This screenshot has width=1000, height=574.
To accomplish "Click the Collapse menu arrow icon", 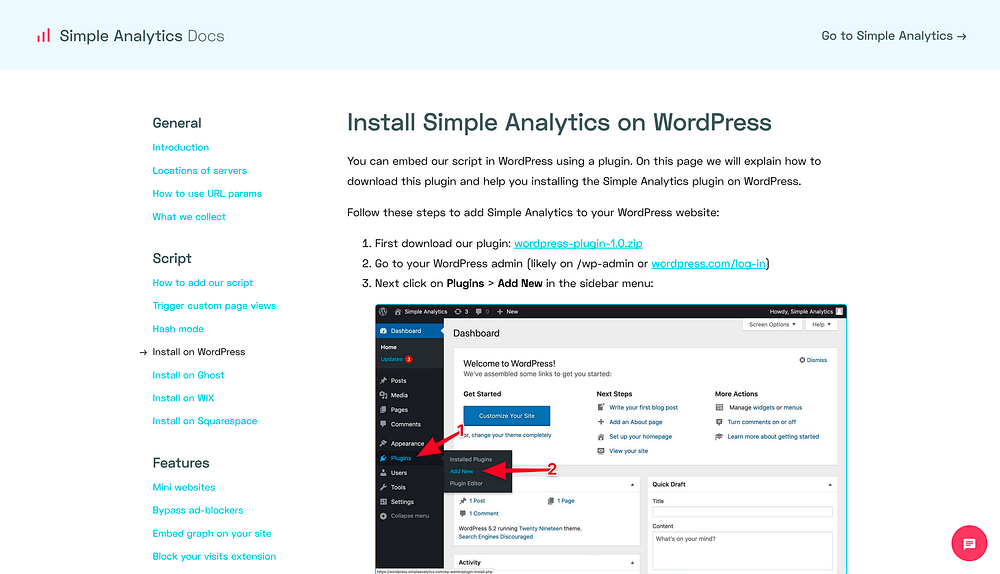I will (x=383, y=516).
